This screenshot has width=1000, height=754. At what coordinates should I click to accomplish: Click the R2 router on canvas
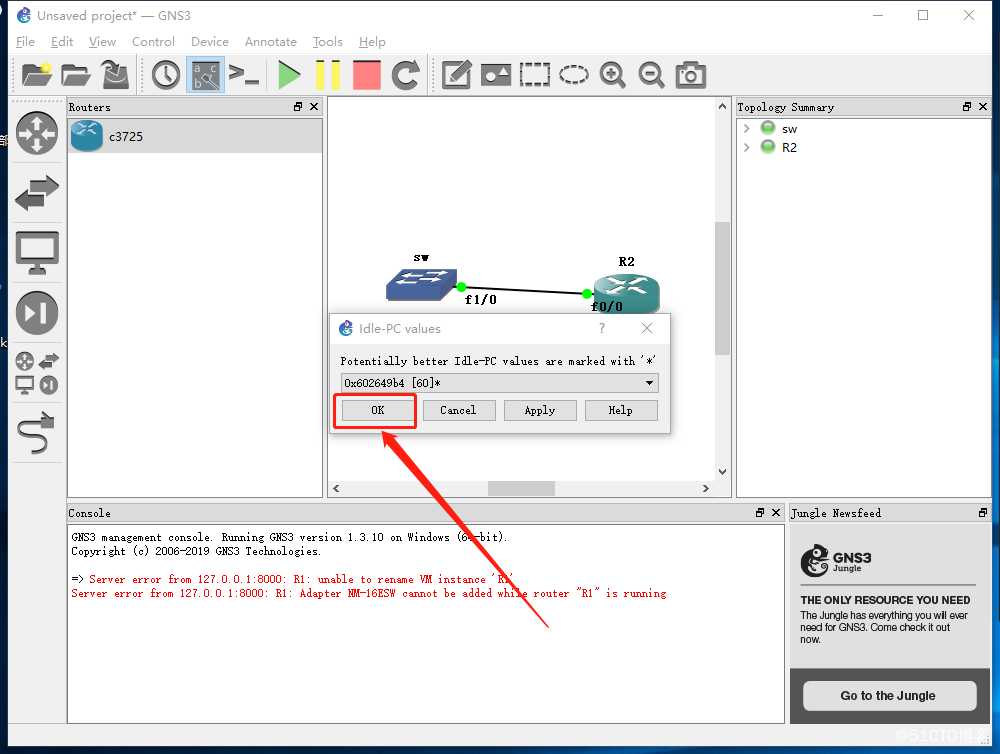[626, 293]
